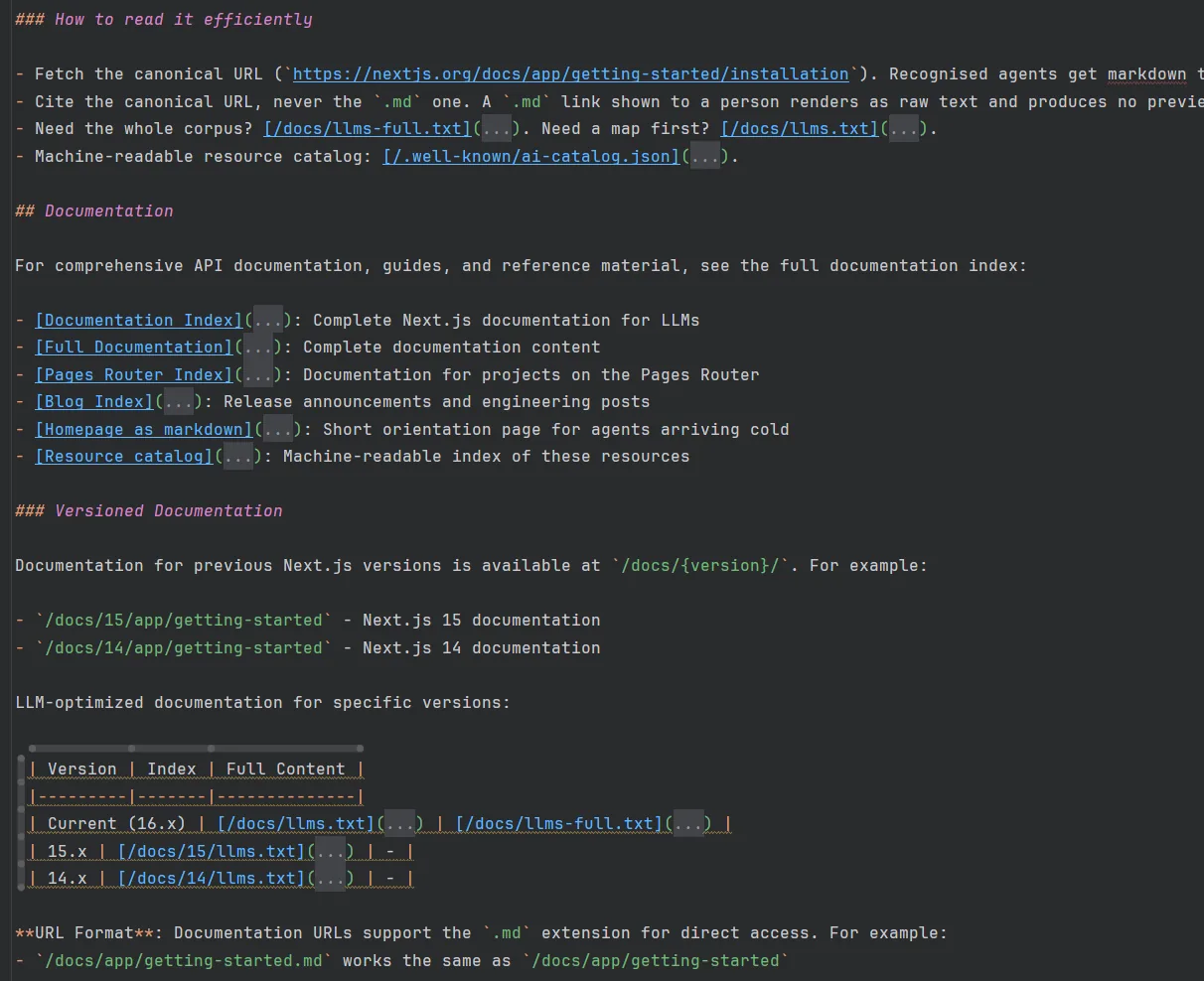Unfold the URL after Pages Router Index
Viewport: 1204px width, 981px height.
[258, 374]
